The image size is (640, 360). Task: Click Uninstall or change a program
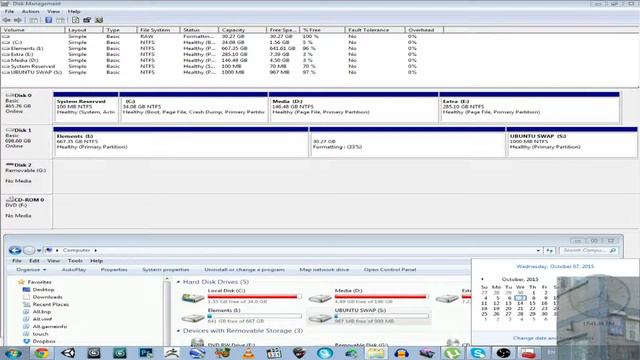[244, 270]
